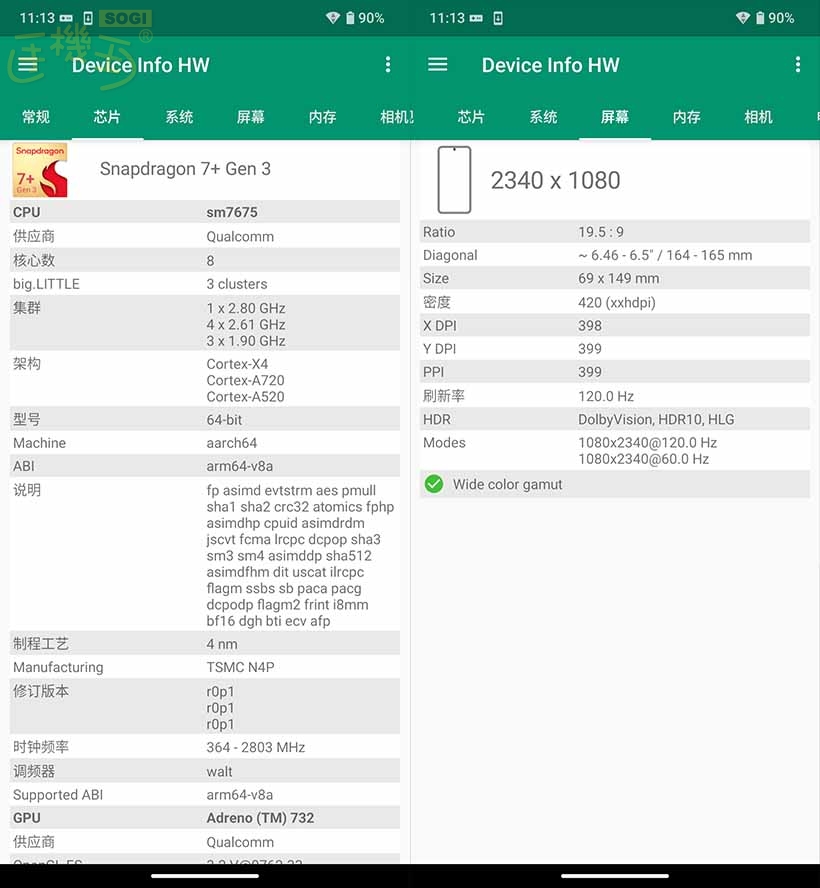The width and height of the screenshot is (820, 888).
Task: Select the X DPI 398 row
Action: coord(615,326)
